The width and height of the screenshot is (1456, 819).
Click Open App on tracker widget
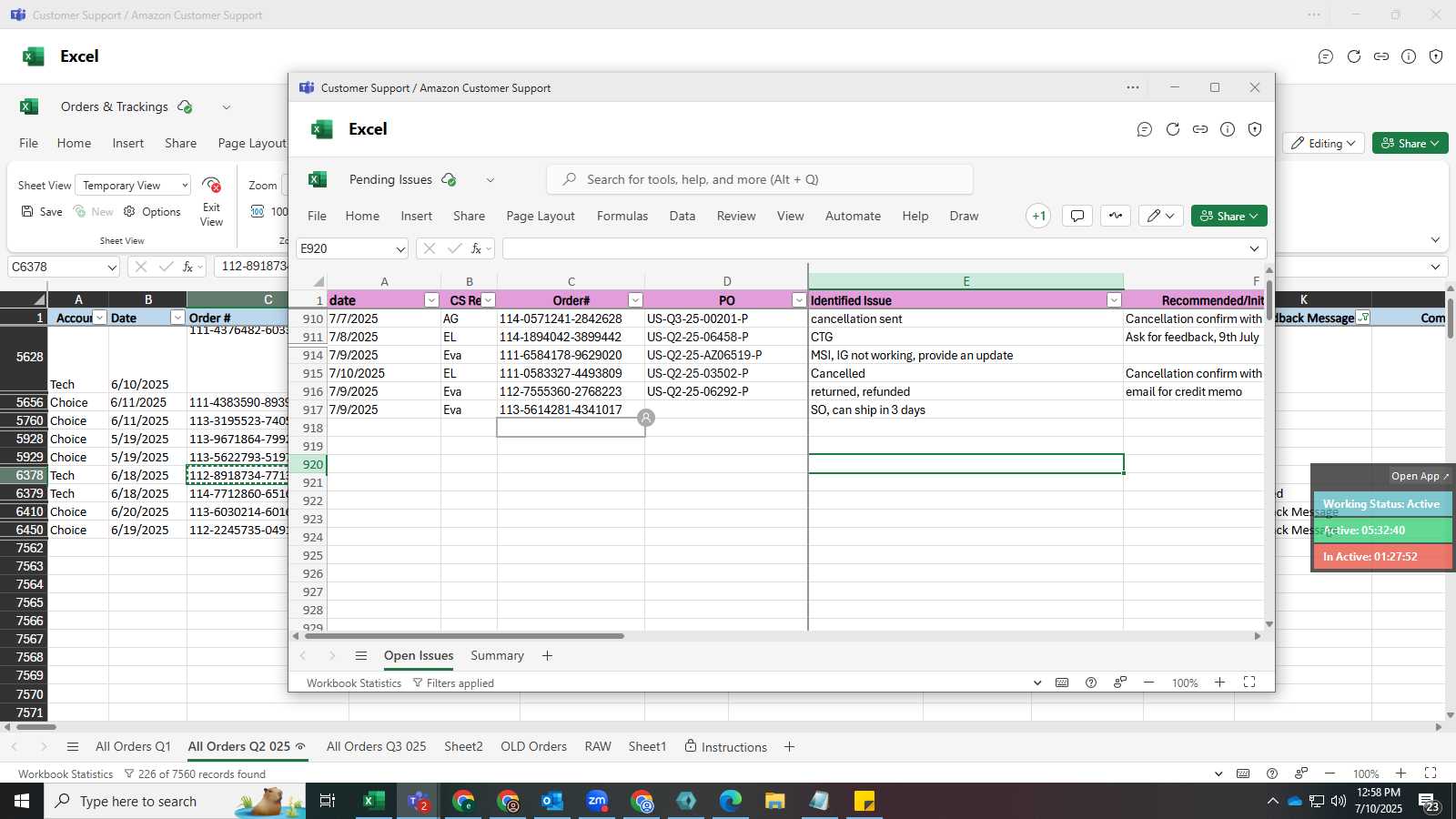point(1420,476)
